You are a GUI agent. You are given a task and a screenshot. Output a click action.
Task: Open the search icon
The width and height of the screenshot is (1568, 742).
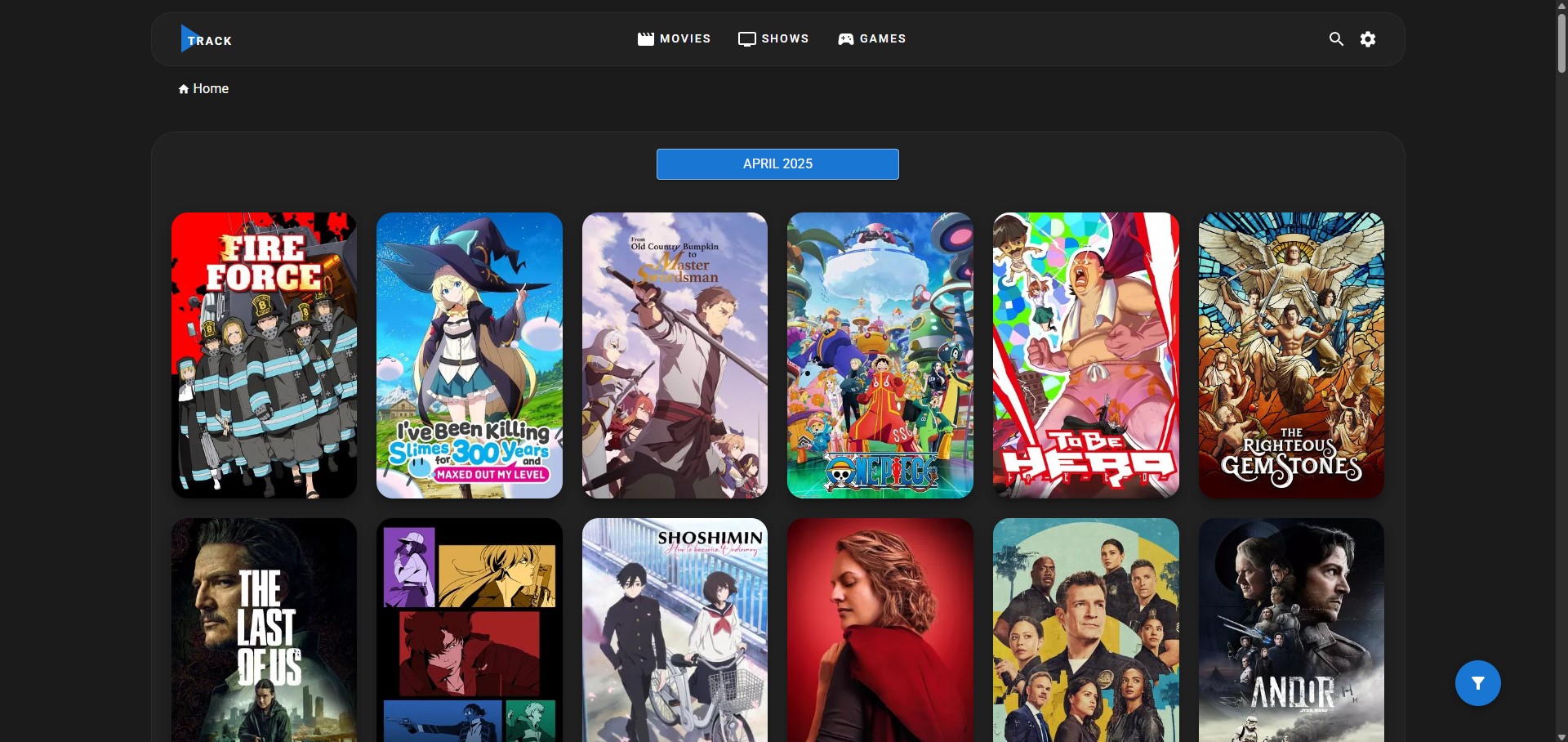pyautogui.click(x=1336, y=39)
